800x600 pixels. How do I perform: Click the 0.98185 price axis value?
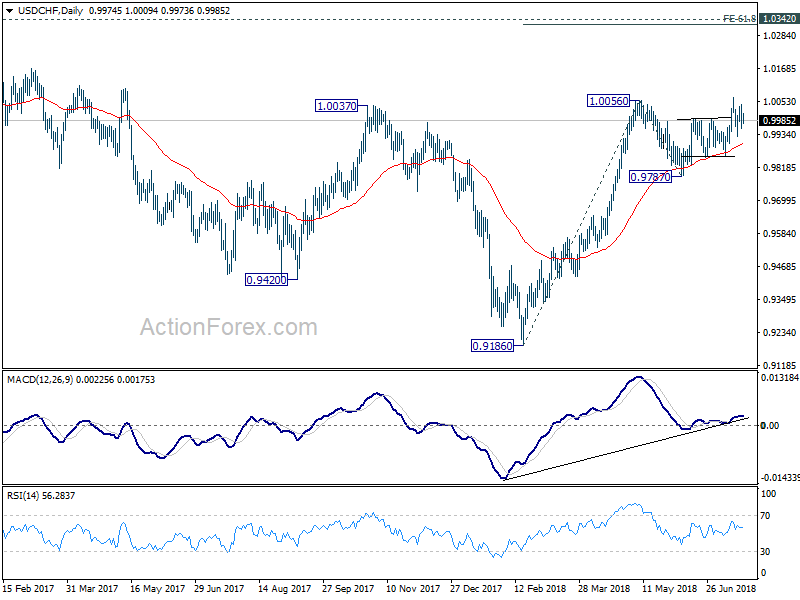click(x=779, y=167)
